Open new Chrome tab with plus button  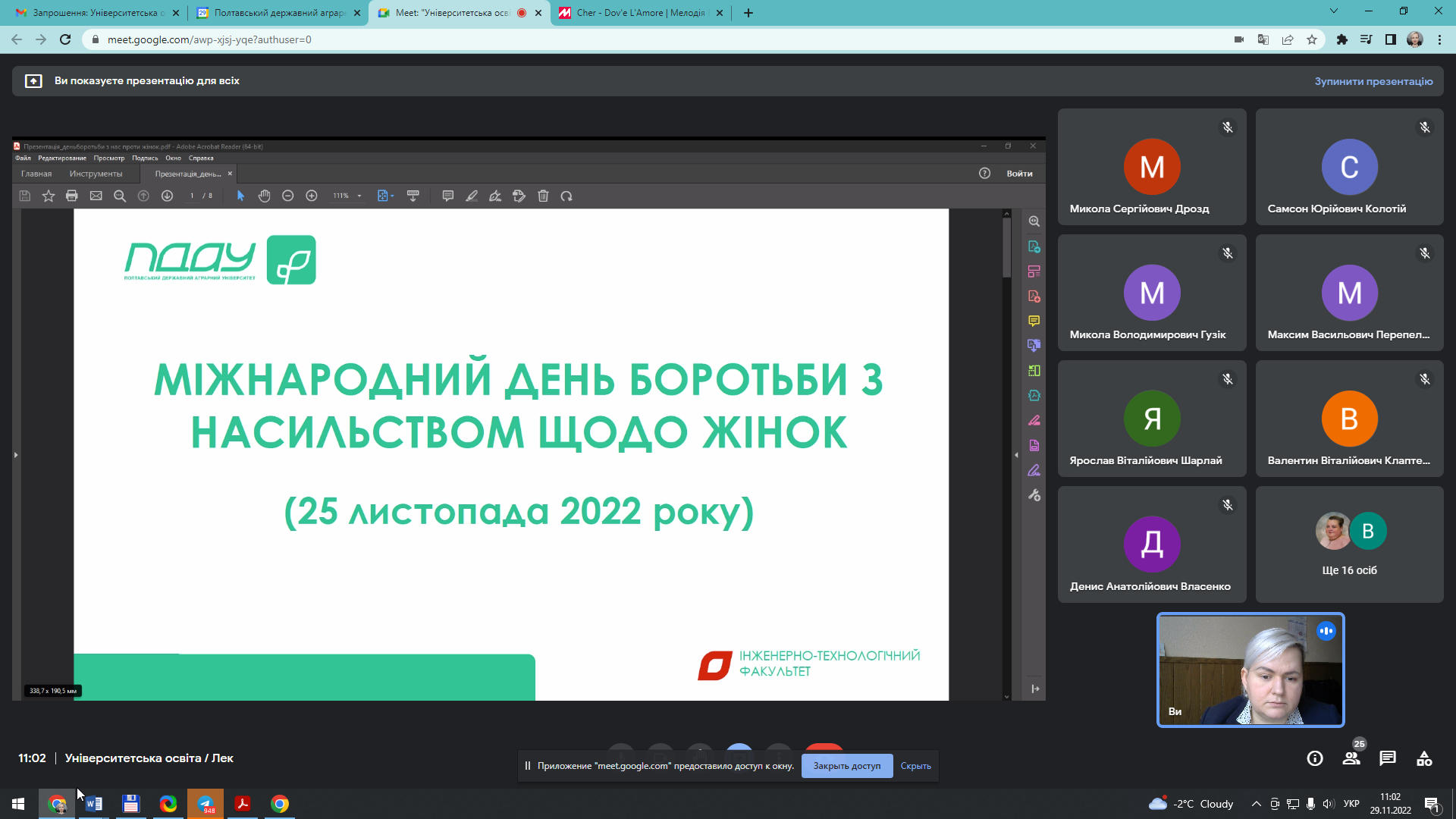tap(748, 13)
